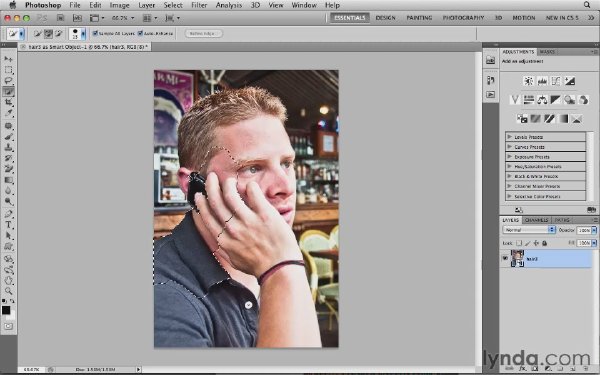Select the Move tool
The image size is (600, 375).
(8, 59)
